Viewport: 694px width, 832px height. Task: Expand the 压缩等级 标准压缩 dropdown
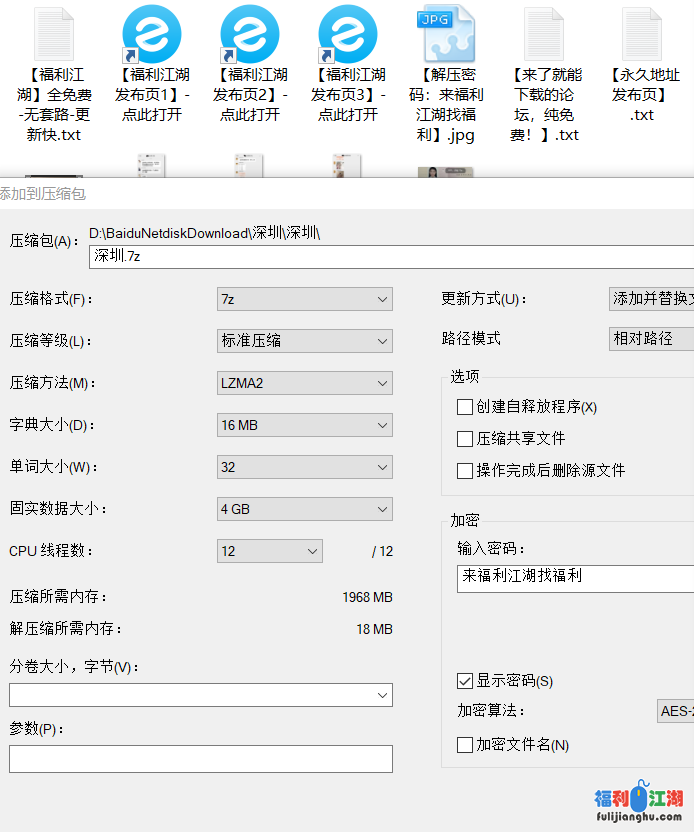pyautogui.click(x=304, y=341)
